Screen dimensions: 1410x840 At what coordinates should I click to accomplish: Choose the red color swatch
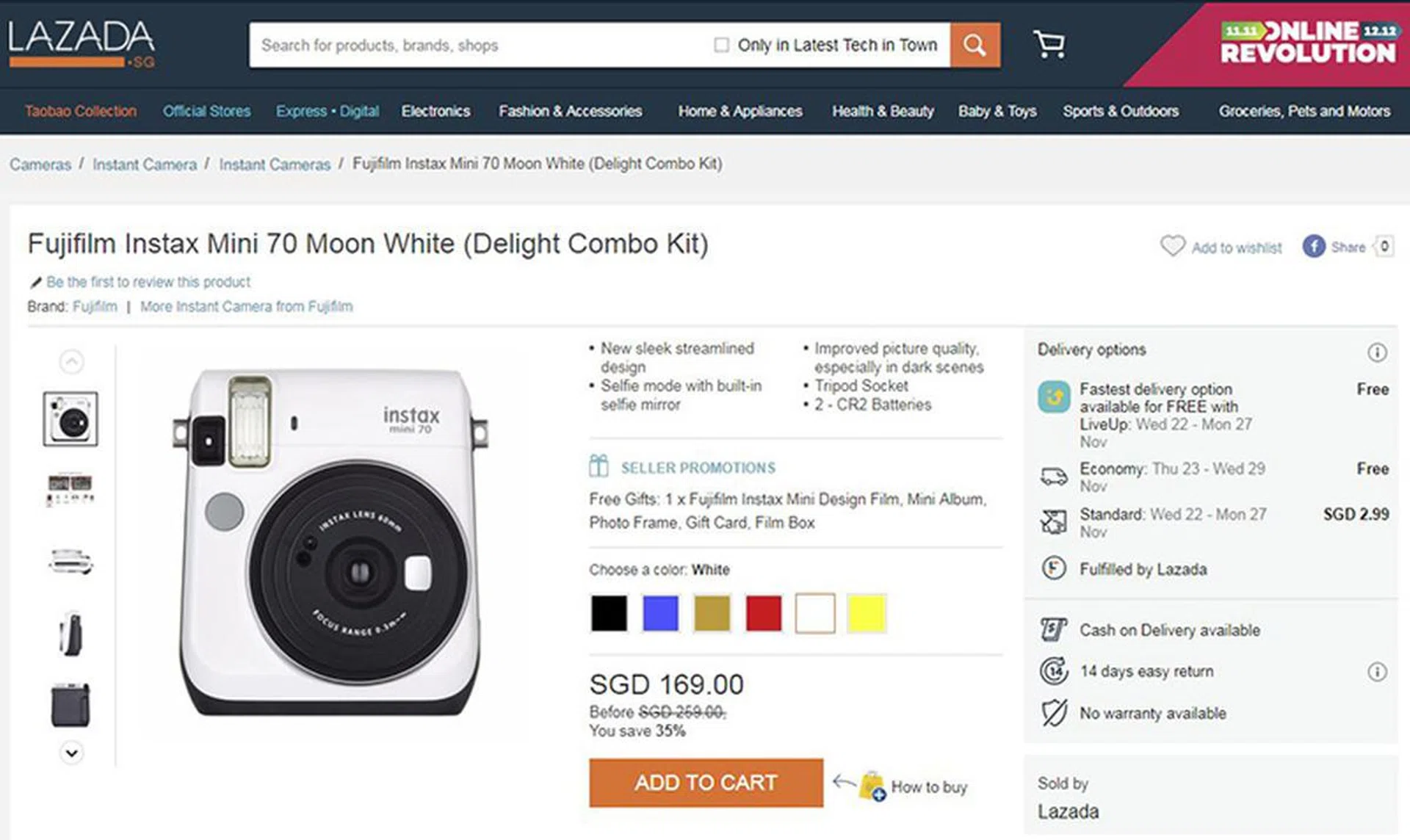pyautogui.click(x=763, y=613)
